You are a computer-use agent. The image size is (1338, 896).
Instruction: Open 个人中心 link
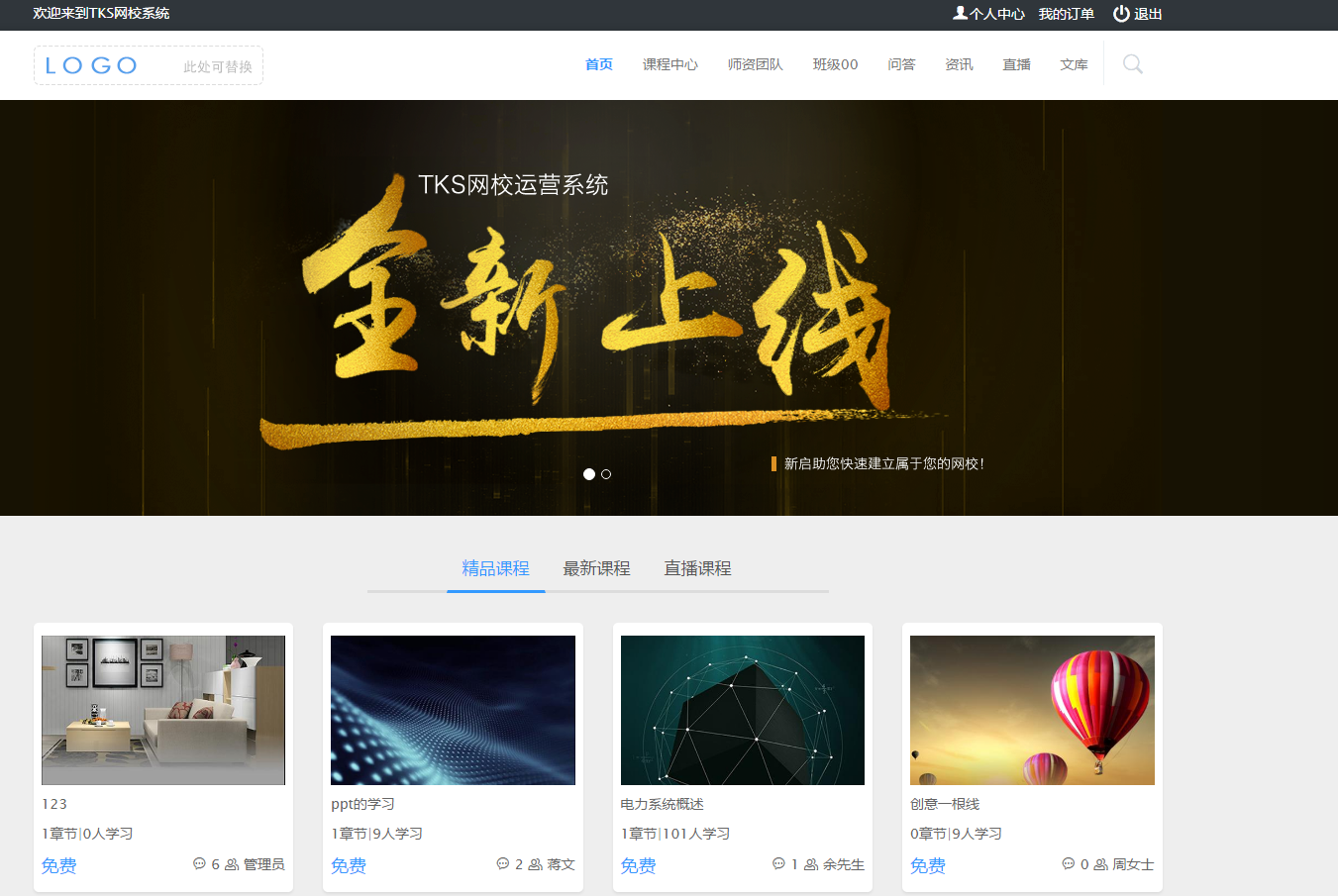point(997,14)
